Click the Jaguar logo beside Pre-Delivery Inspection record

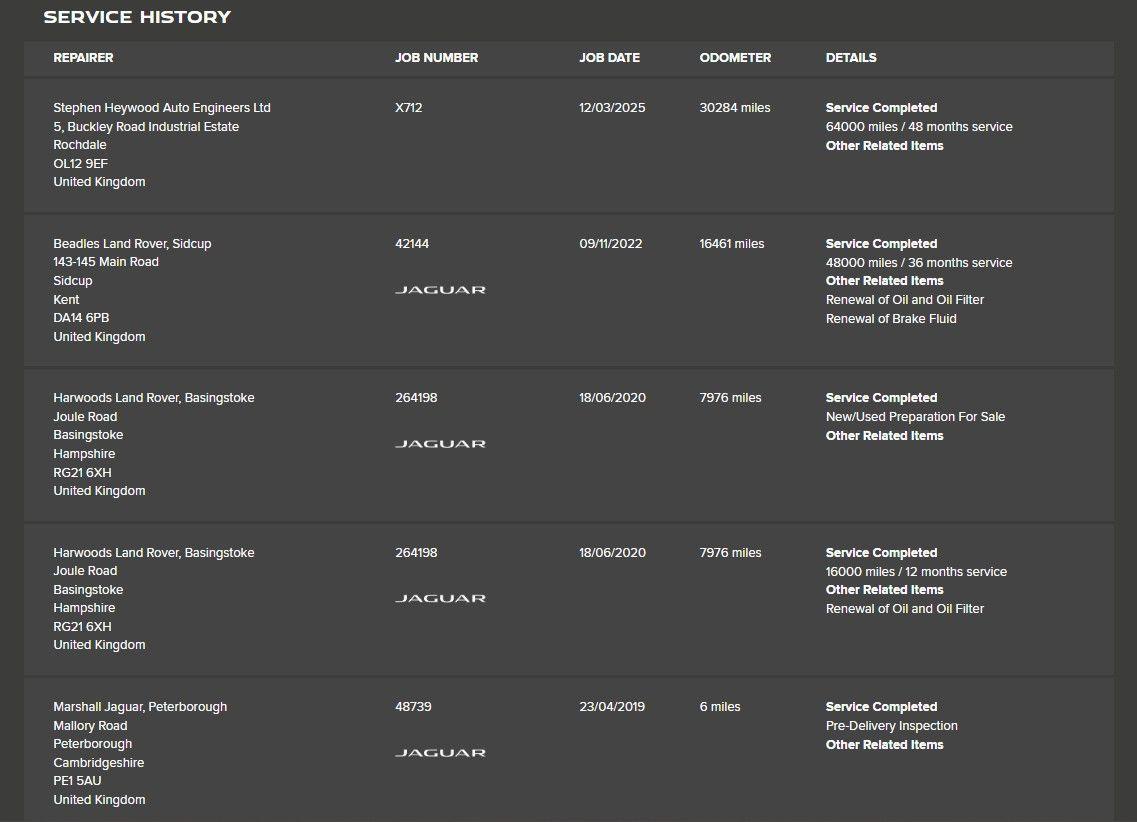[x=440, y=753]
